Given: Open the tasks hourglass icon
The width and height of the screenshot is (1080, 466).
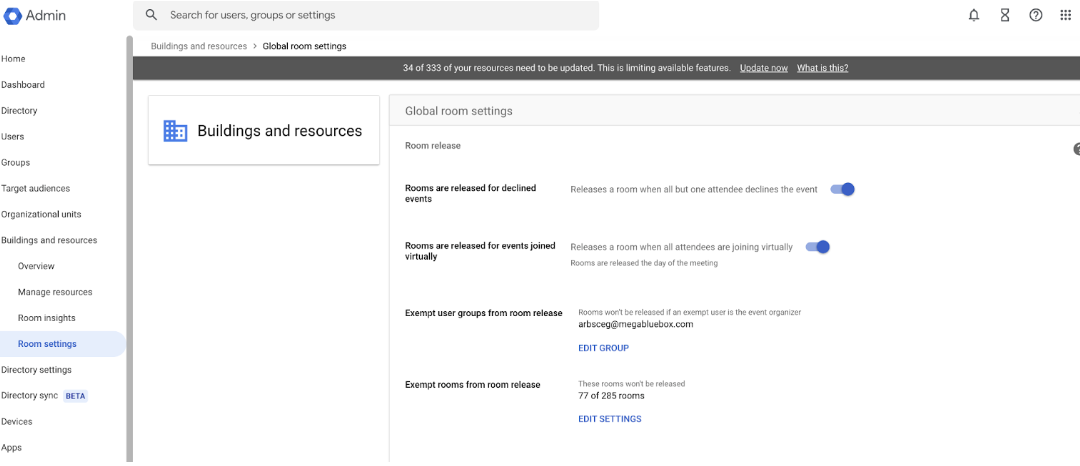Looking at the screenshot, I should 1005,15.
